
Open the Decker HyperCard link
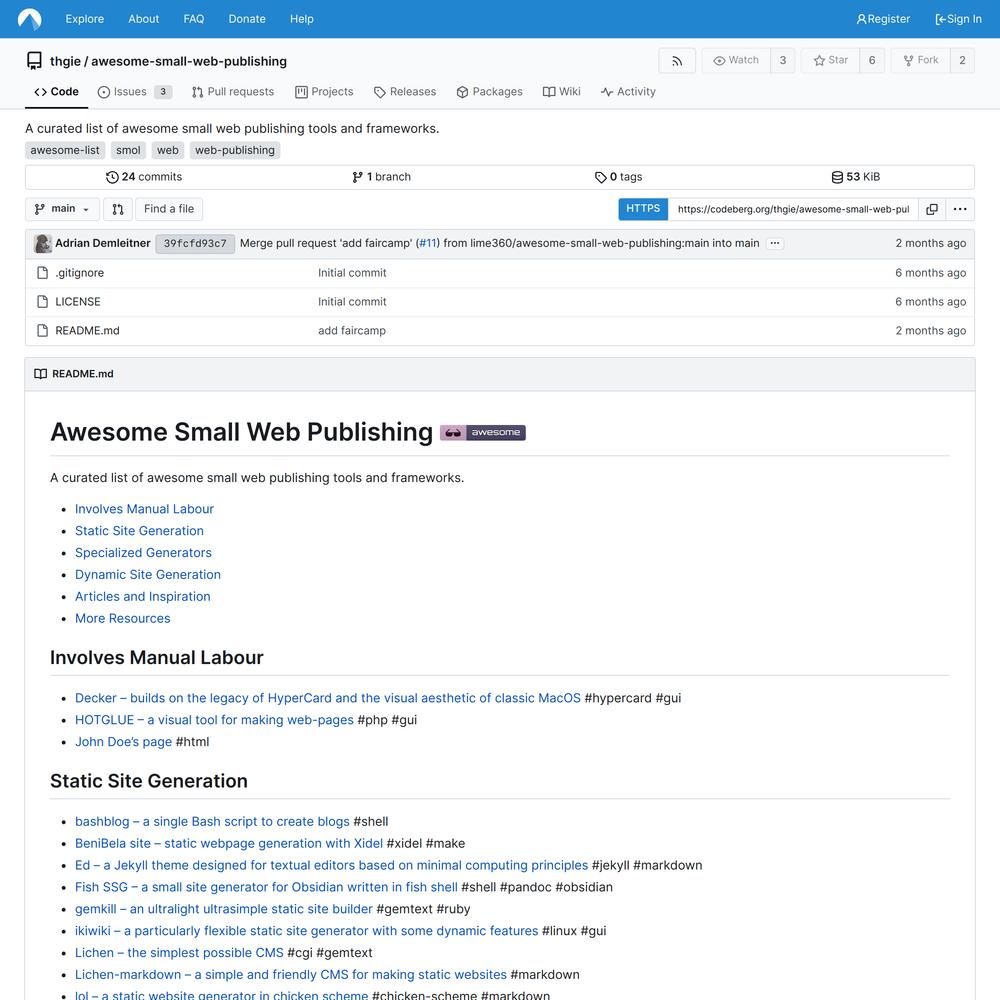(x=328, y=698)
